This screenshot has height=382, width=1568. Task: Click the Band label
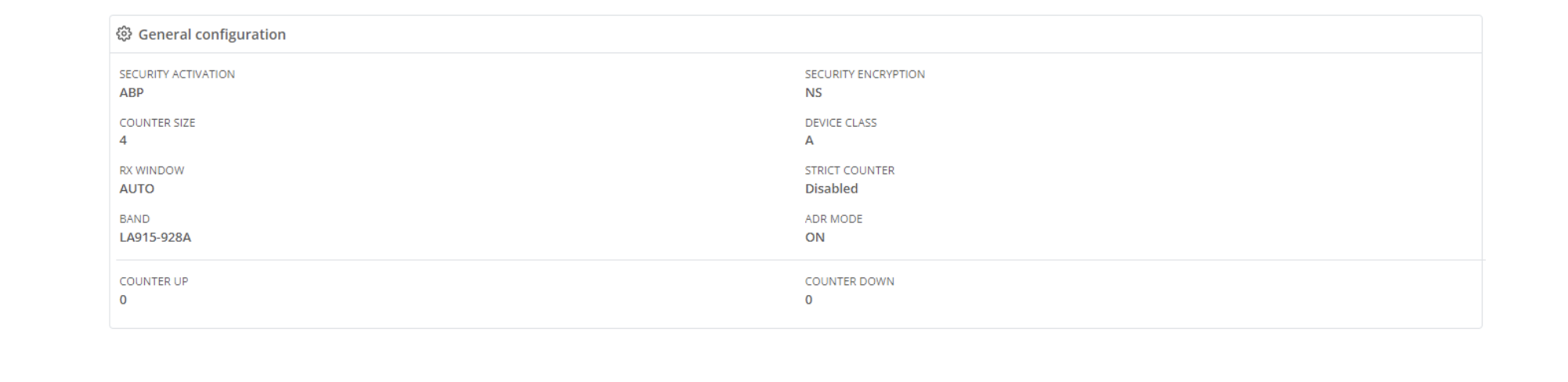(x=135, y=219)
